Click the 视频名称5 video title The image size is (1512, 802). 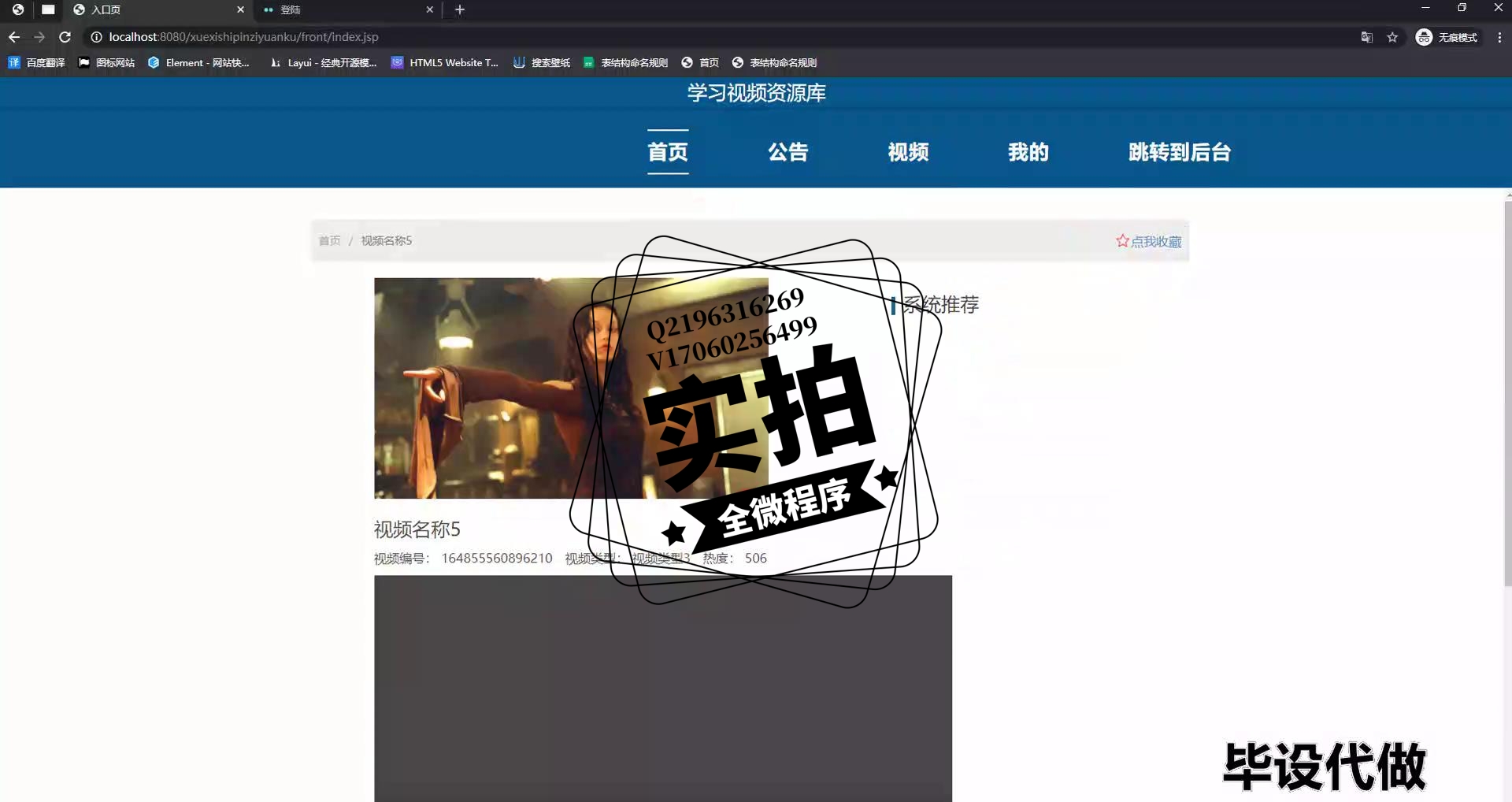(x=417, y=529)
